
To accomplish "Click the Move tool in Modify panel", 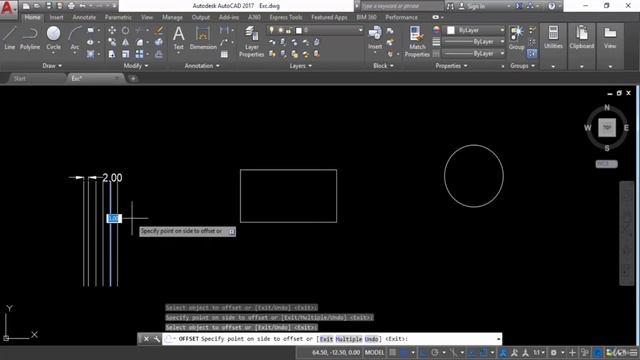I will click(112, 30).
